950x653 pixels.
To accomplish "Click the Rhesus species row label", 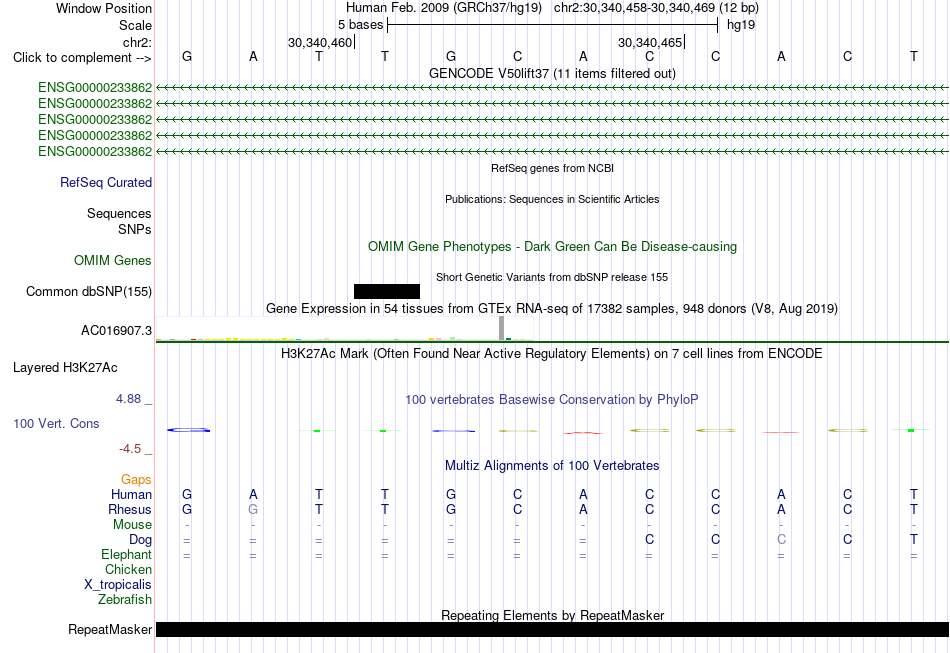I will click(130, 509).
